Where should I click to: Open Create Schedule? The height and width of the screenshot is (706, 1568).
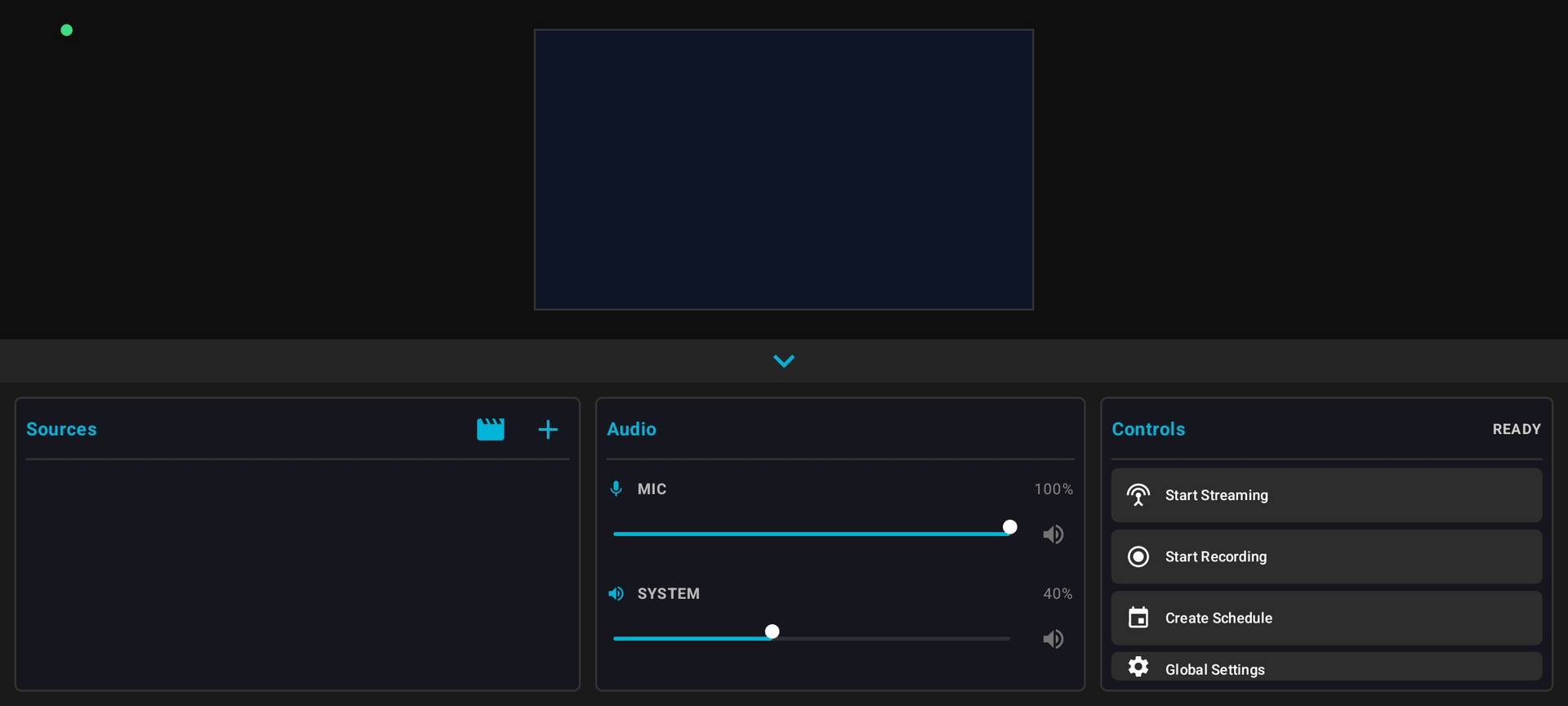pos(1326,618)
